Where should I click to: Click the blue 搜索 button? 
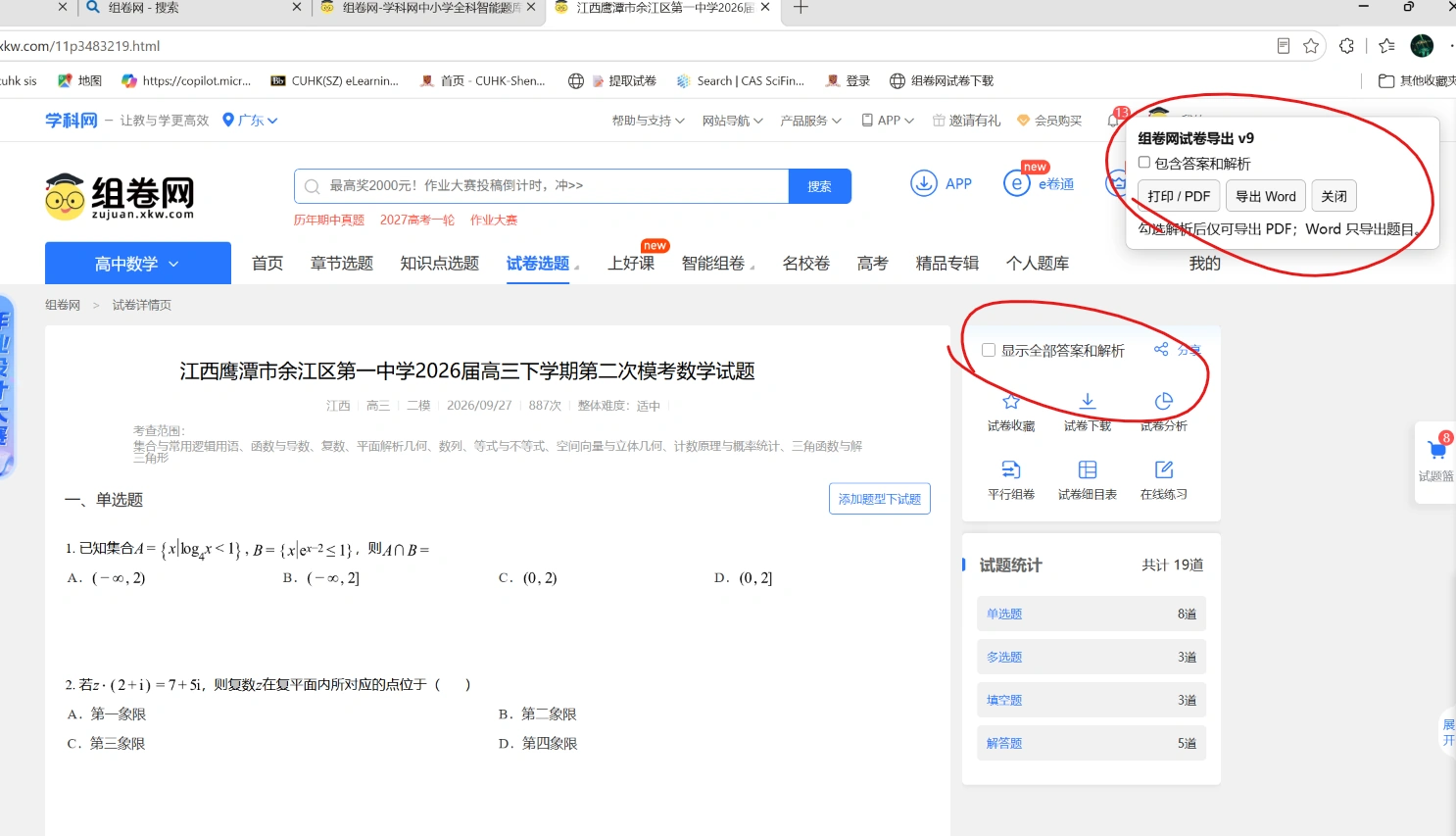coord(819,186)
